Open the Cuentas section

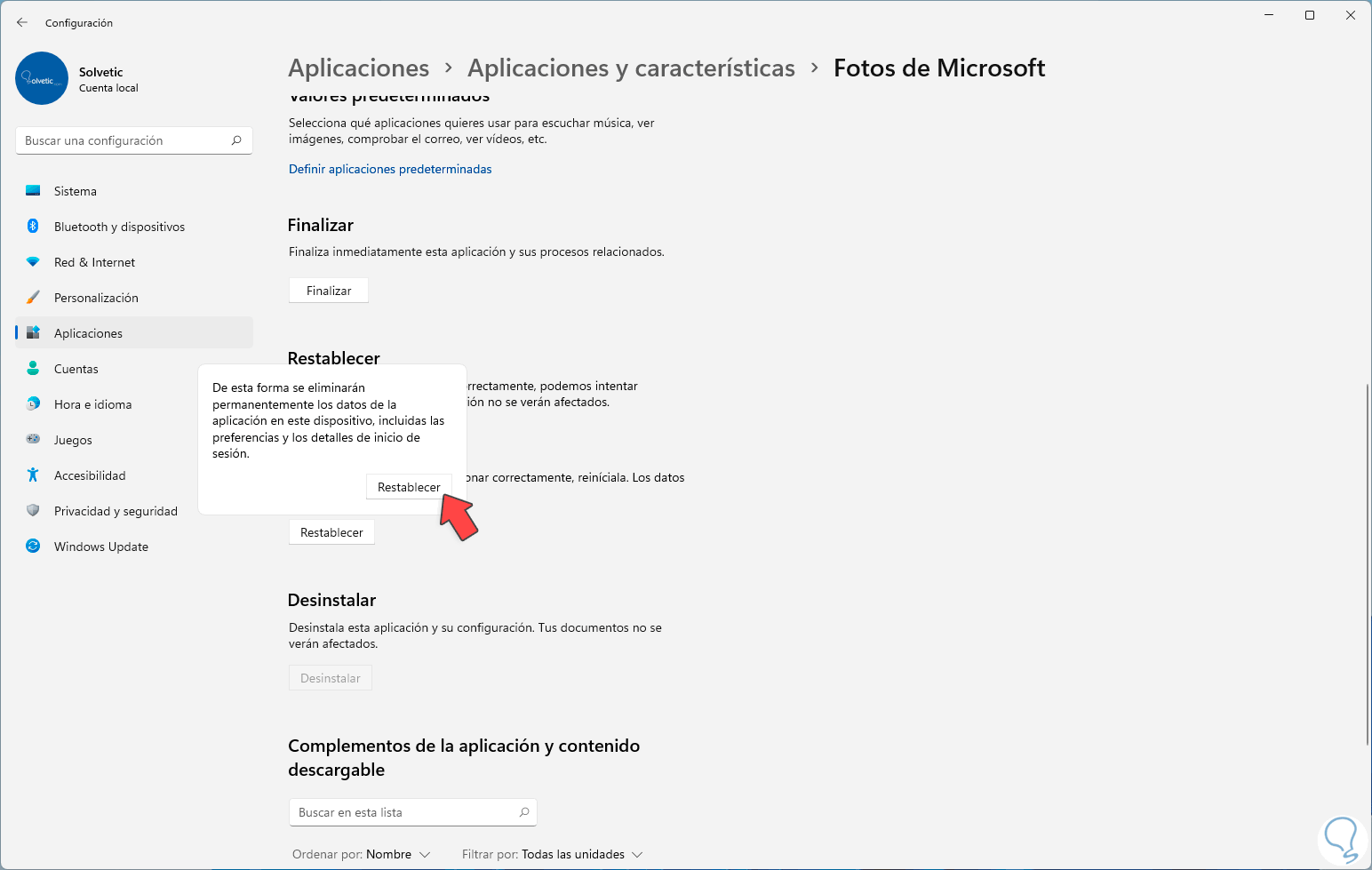pos(134,369)
